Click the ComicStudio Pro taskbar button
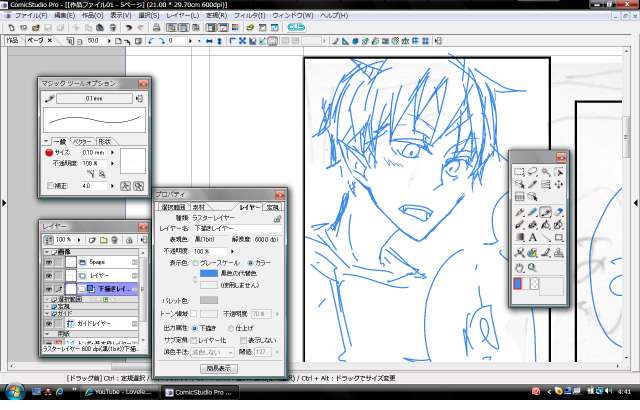This screenshot has height=410, width=640. click(199, 392)
